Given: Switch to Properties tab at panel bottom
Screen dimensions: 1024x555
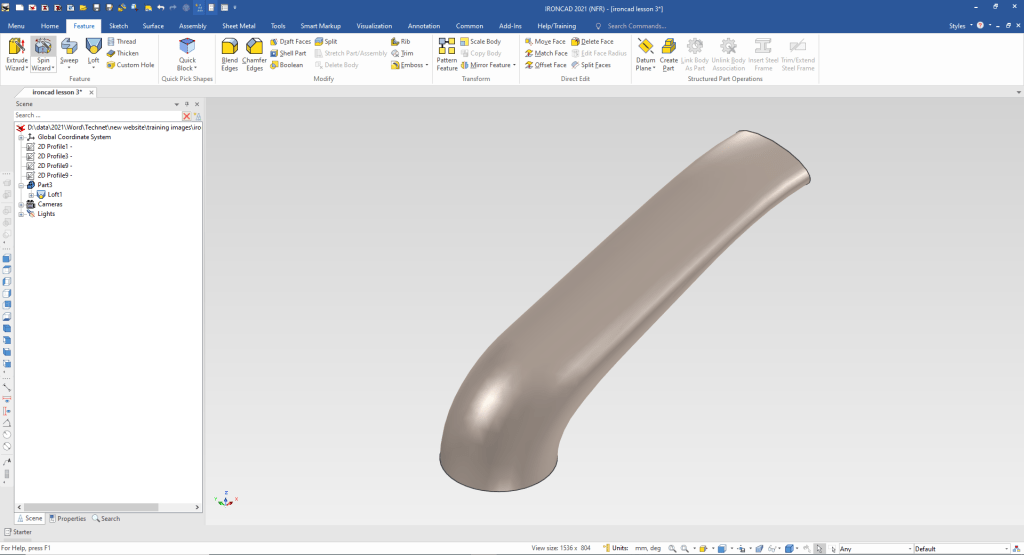Looking at the screenshot, I should coord(67,518).
